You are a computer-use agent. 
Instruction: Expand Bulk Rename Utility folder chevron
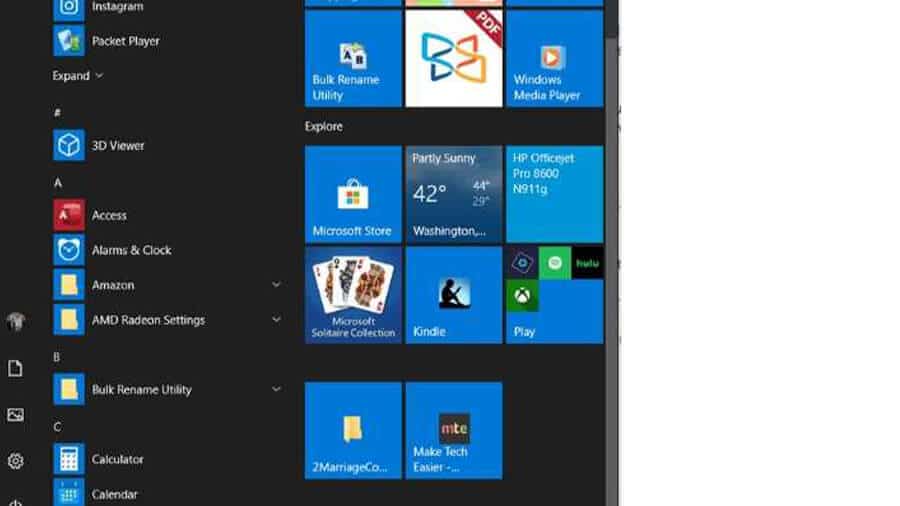pyautogui.click(x=276, y=389)
